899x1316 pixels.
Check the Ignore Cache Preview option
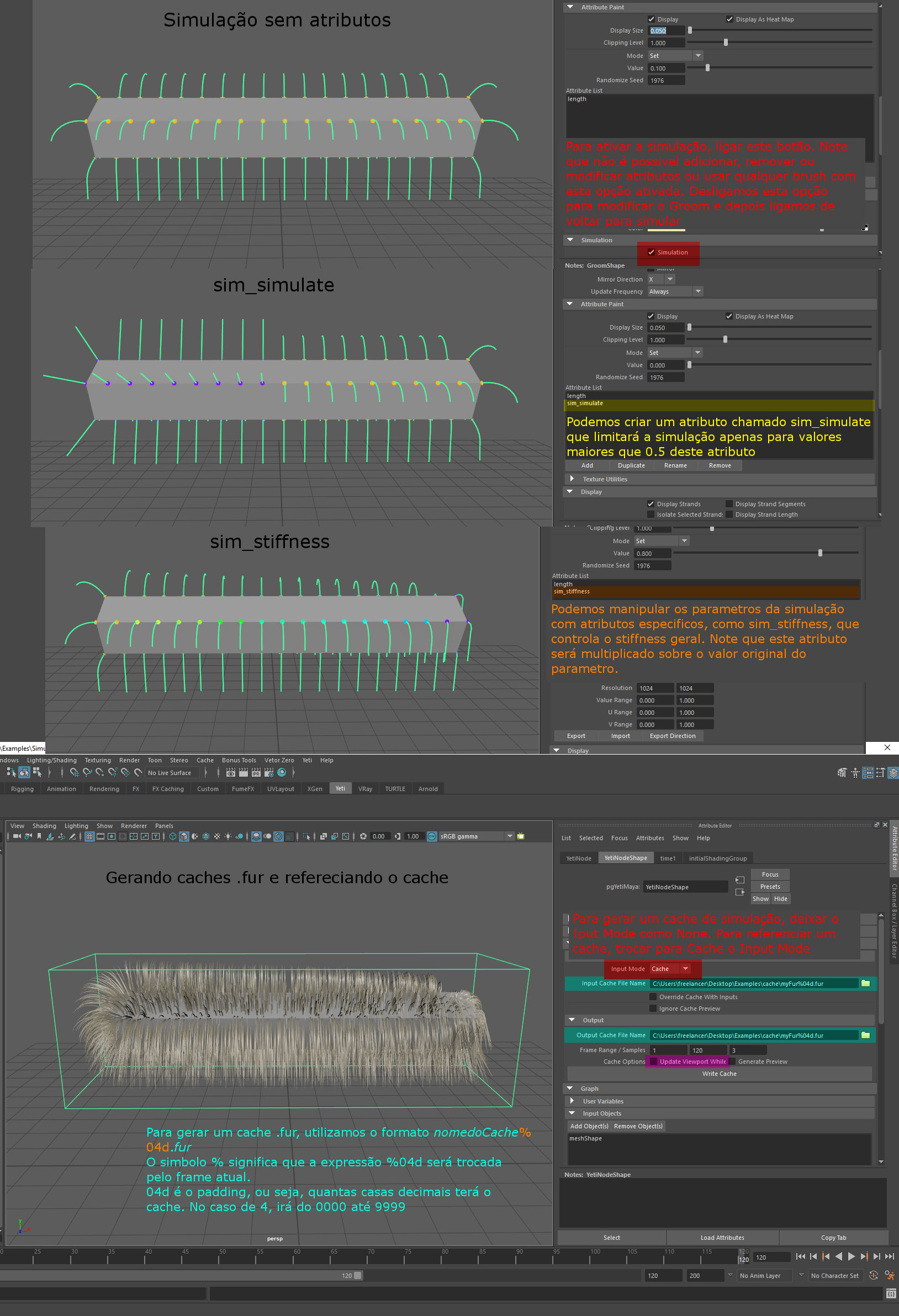(x=653, y=1009)
